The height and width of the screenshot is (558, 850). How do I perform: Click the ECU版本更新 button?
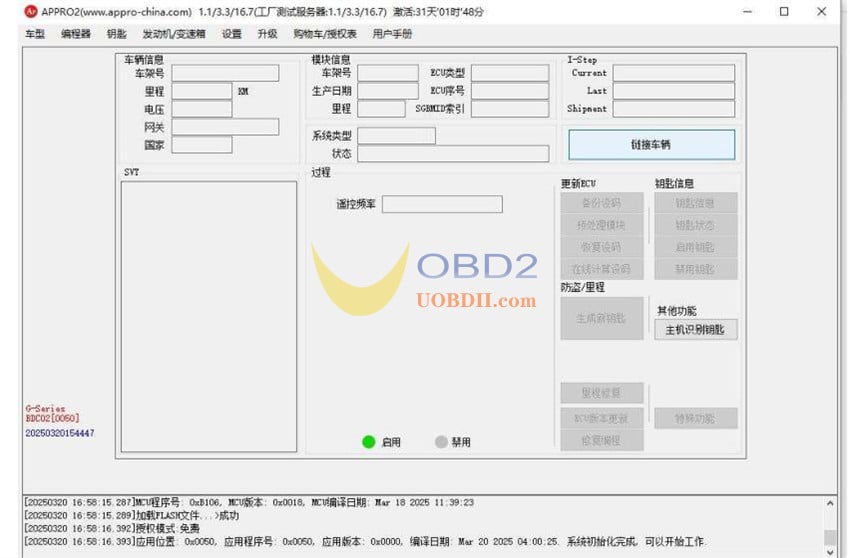pyautogui.click(x=602, y=418)
